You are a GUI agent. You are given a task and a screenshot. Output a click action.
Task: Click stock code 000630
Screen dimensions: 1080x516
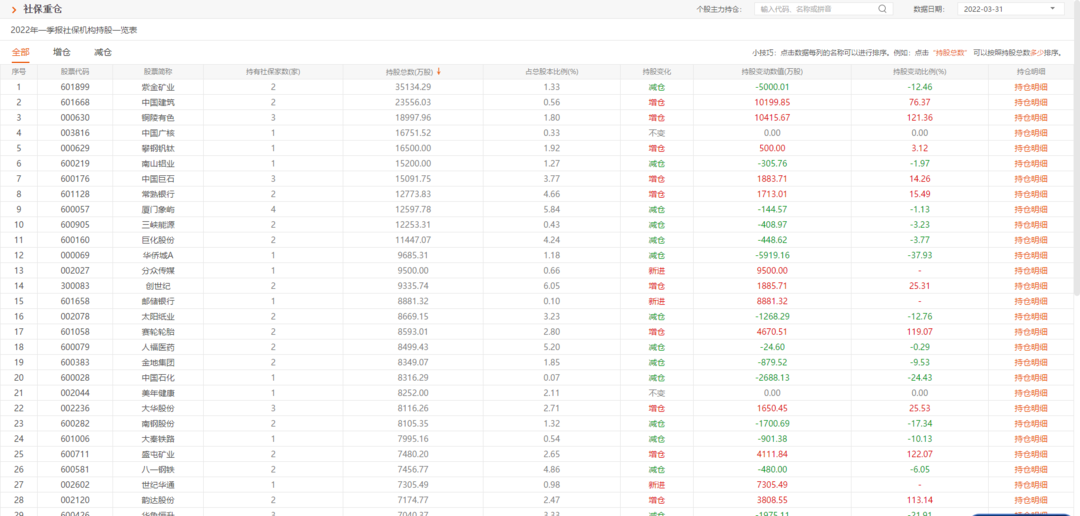[x=75, y=118]
